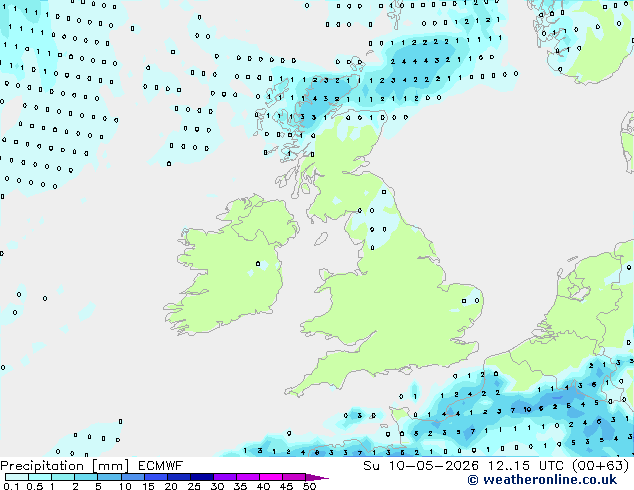Select the 30–35 mm purple legend swatch

point(224,477)
